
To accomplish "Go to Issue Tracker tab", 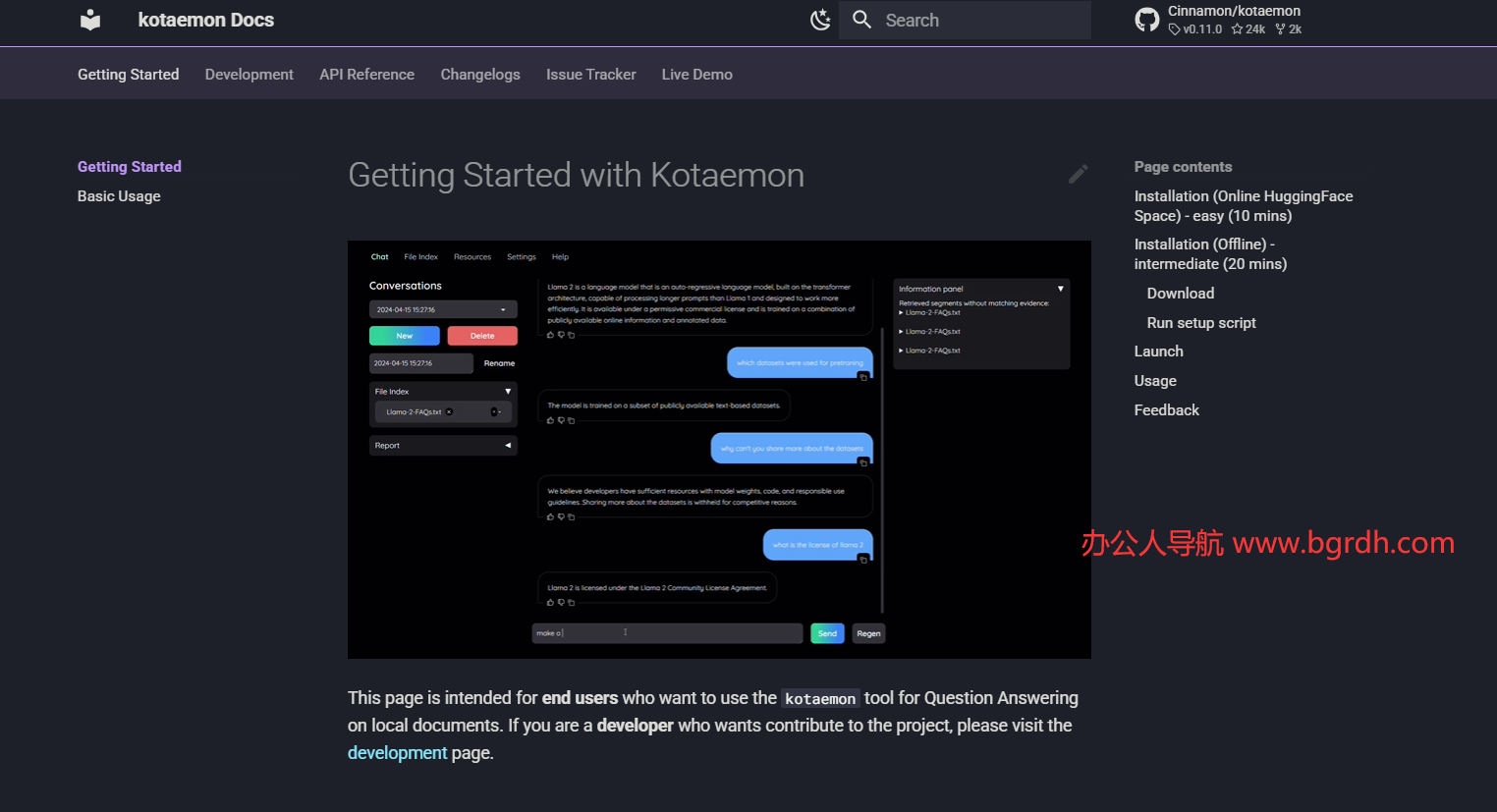I will pos(590,75).
